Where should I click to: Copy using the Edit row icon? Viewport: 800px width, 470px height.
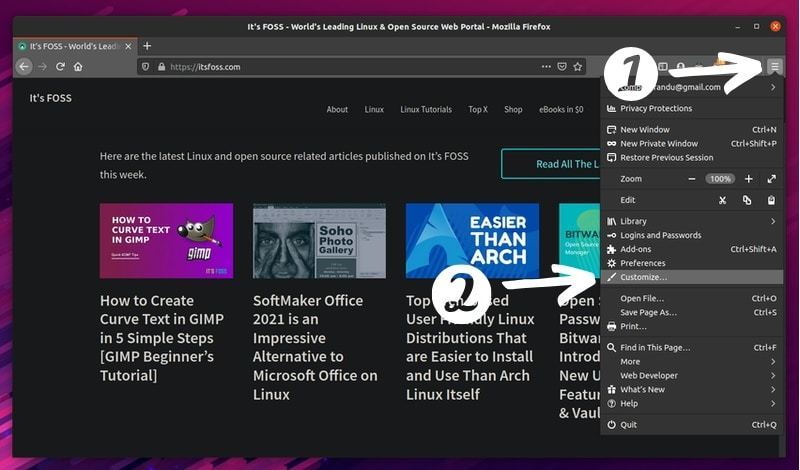(747, 200)
